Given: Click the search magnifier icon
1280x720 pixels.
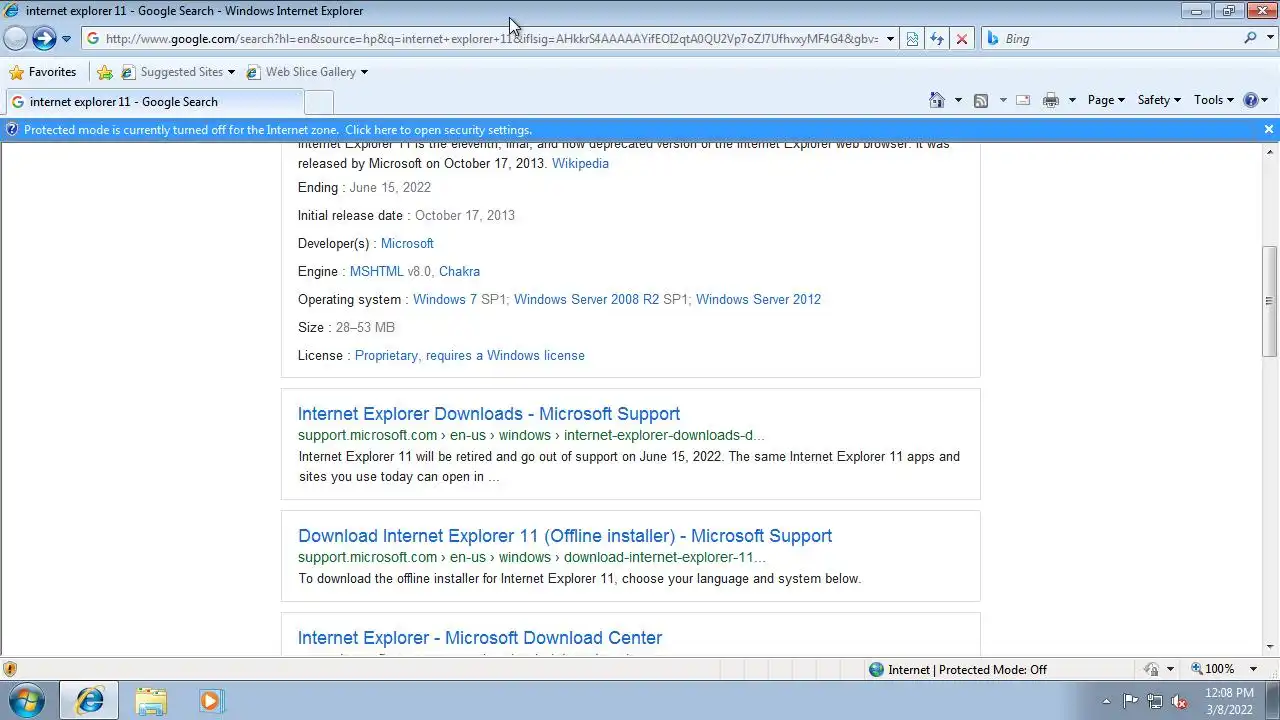Looking at the screenshot, I should point(1250,38).
